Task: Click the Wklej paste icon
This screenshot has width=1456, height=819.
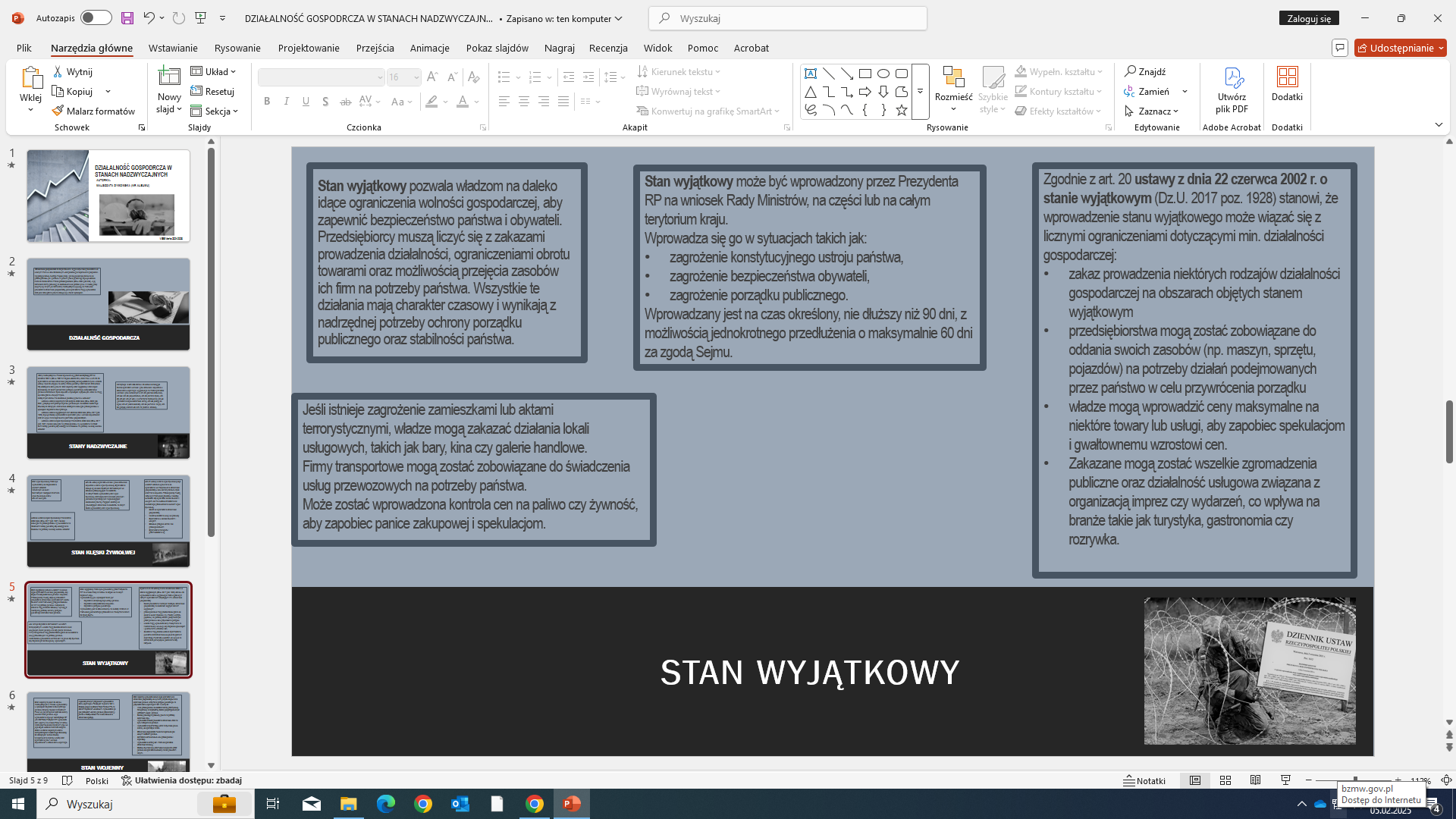Action: pyautogui.click(x=31, y=79)
